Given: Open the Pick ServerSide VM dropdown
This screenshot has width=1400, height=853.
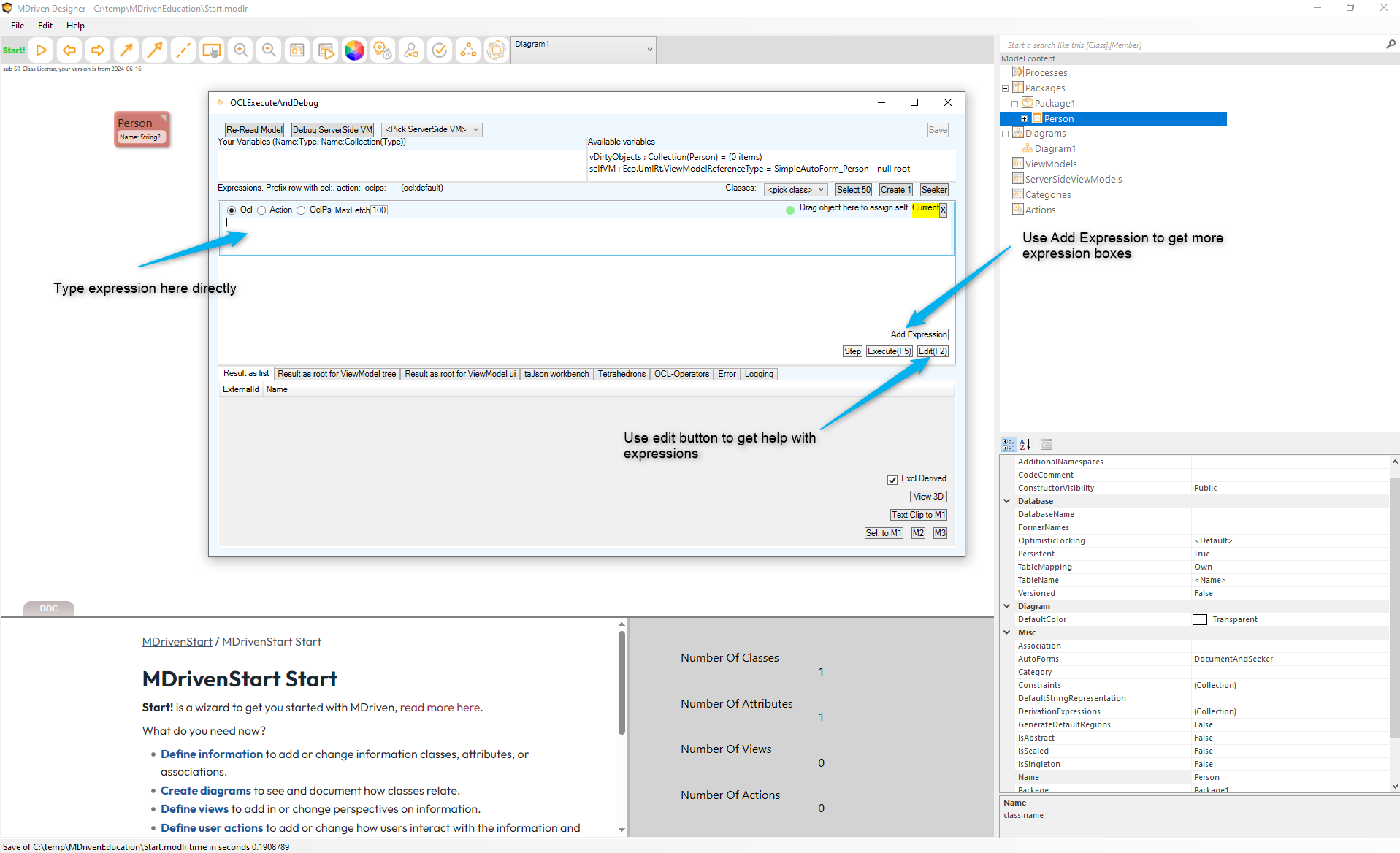Looking at the screenshot, I should pyautogui.click(x=432, y=130).
